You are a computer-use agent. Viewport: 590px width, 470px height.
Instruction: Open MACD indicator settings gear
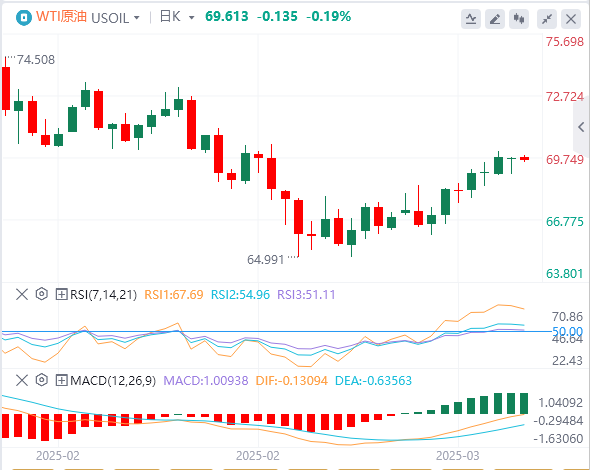pyautogui.click(x=42, y=380)
